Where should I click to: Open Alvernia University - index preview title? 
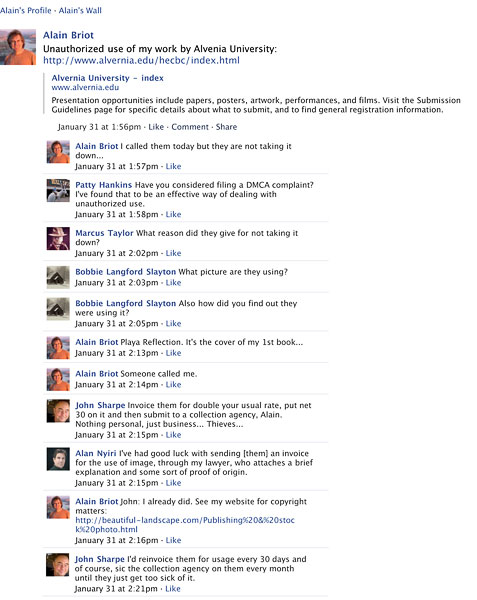[x=107, y=78]
